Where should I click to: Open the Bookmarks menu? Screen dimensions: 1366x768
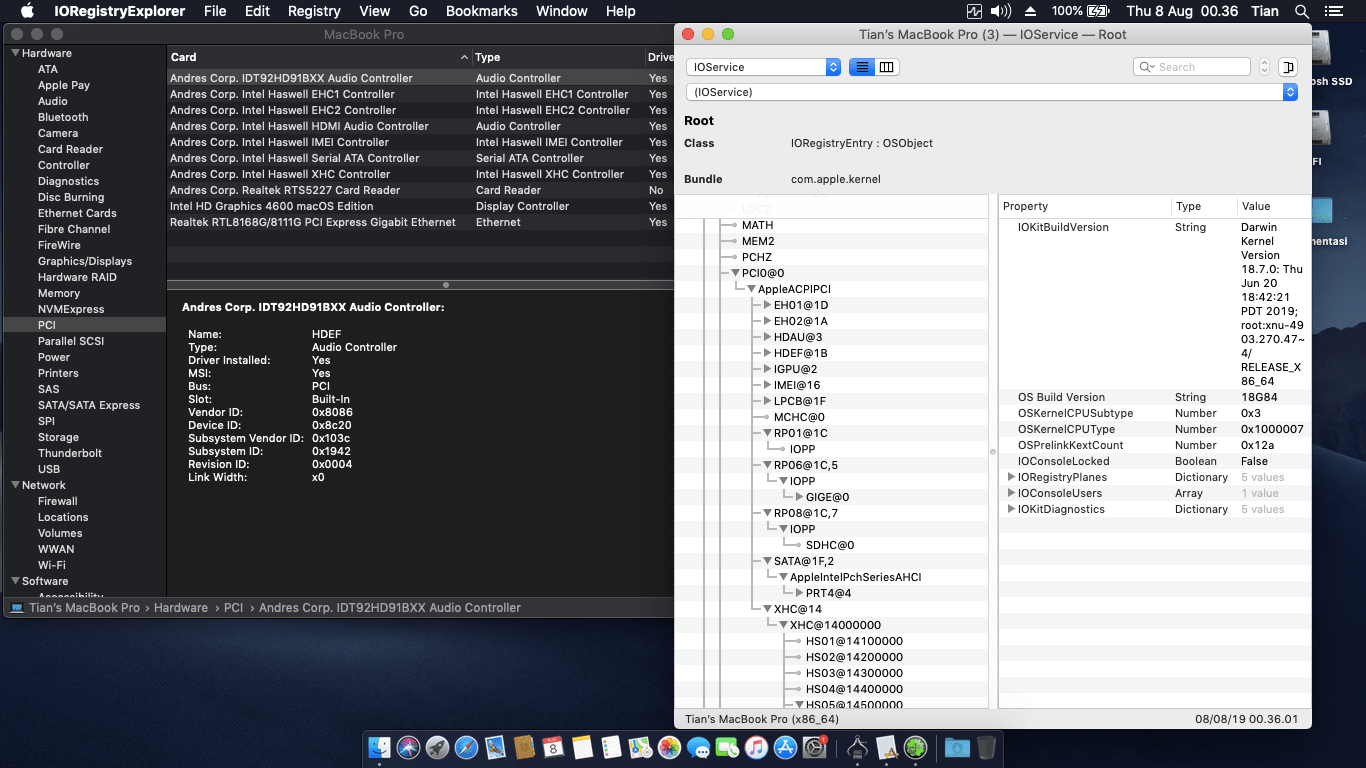click(x=481, y=11)
